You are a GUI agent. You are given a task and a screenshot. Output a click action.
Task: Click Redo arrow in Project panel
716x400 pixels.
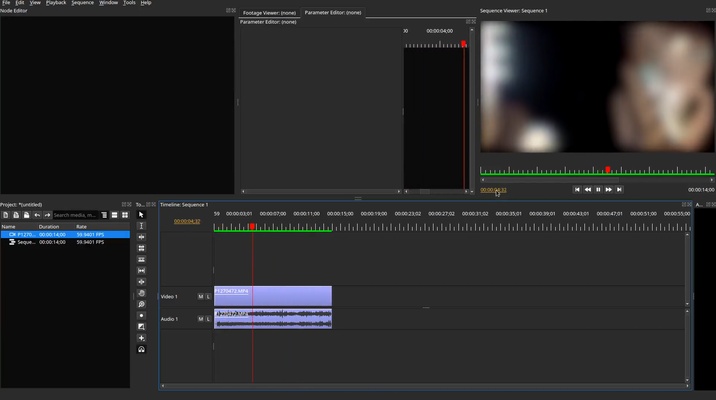(47, 215)
